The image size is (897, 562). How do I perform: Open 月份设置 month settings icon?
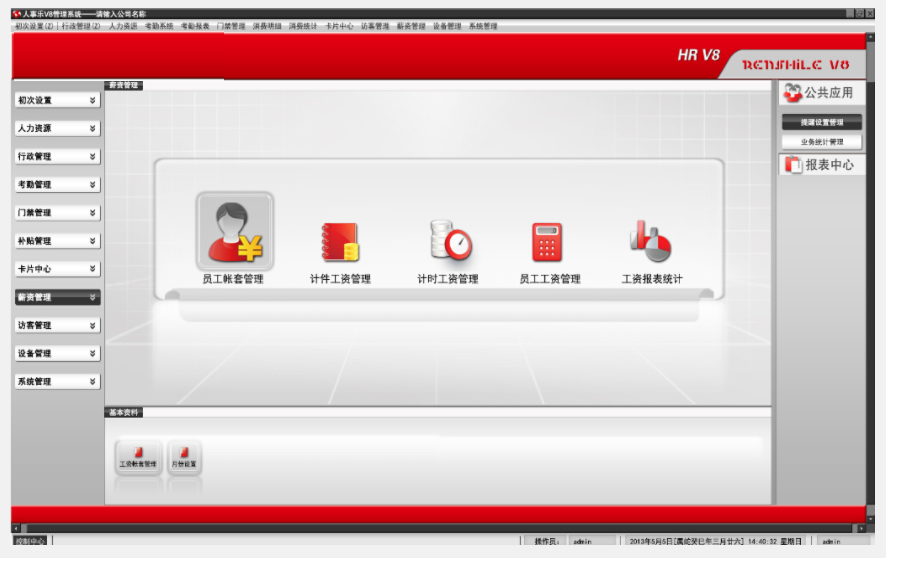pyautogui.click(x=184, y=457)
